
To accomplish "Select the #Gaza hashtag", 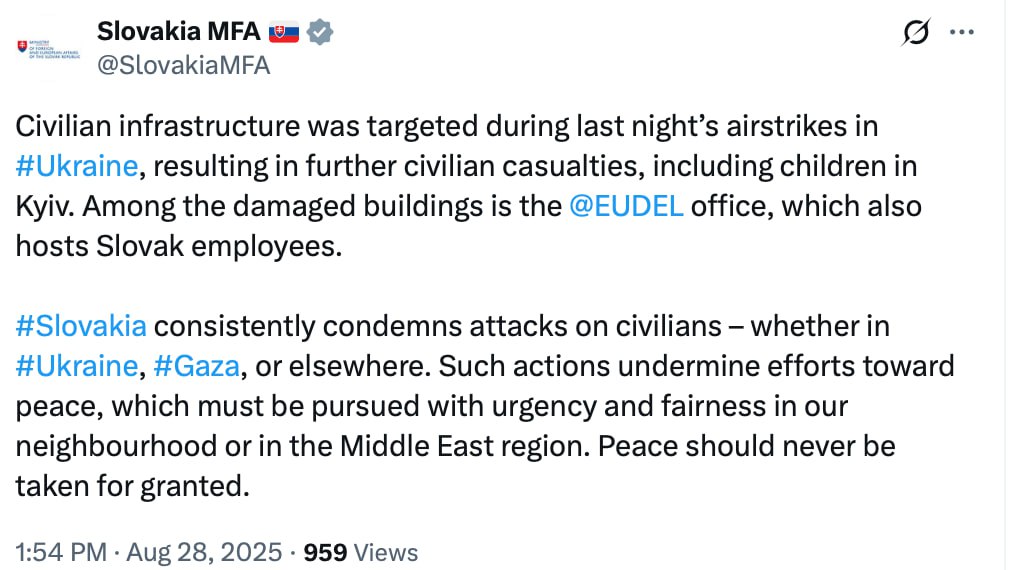I will tap(197, 365).
